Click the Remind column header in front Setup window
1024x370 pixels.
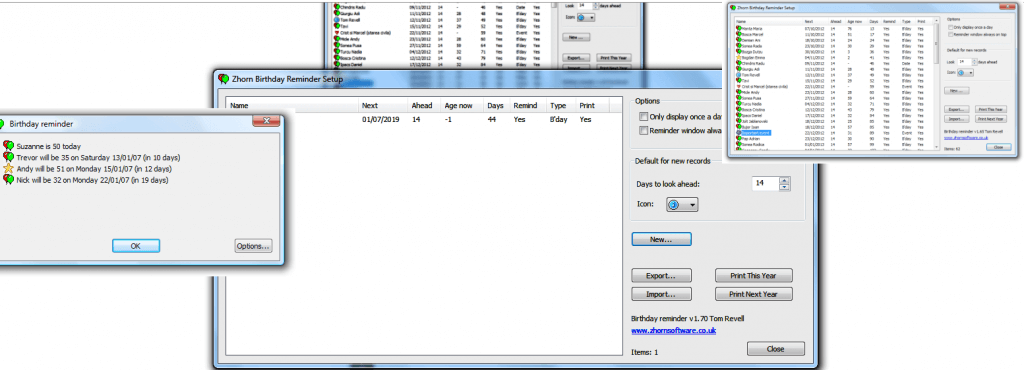(528, 106)
